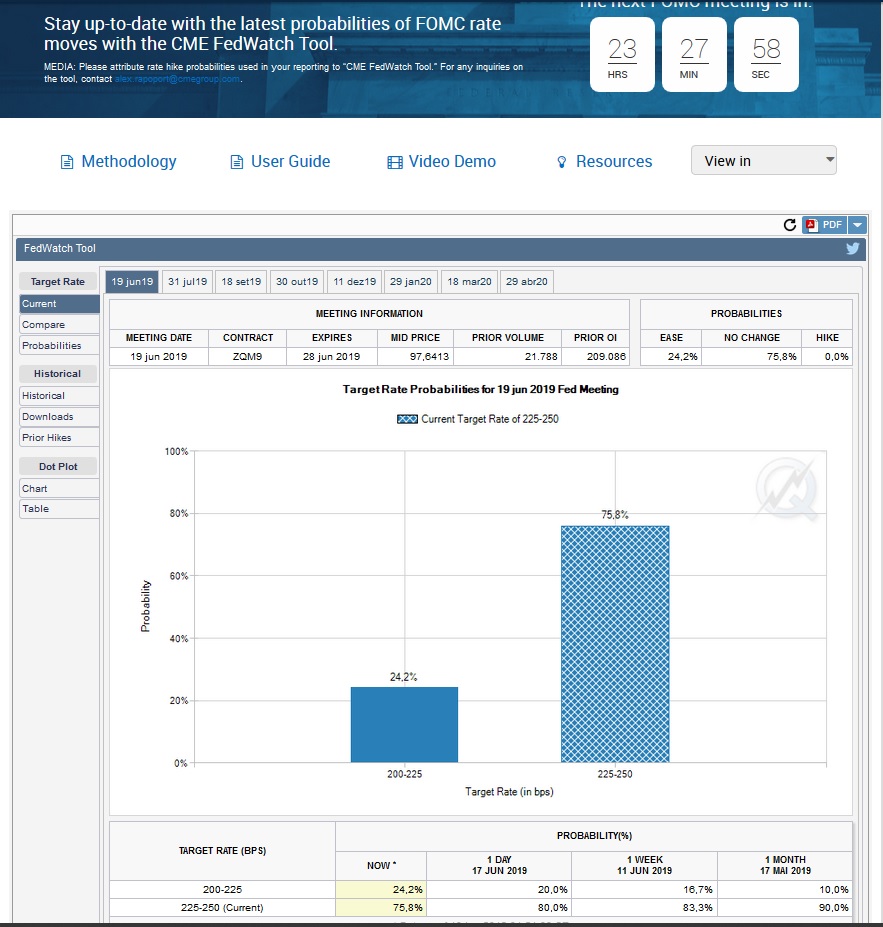Click the chart watermark logo
The width and height of the screenshot is (883, 927).
click(x=786, y=490)
